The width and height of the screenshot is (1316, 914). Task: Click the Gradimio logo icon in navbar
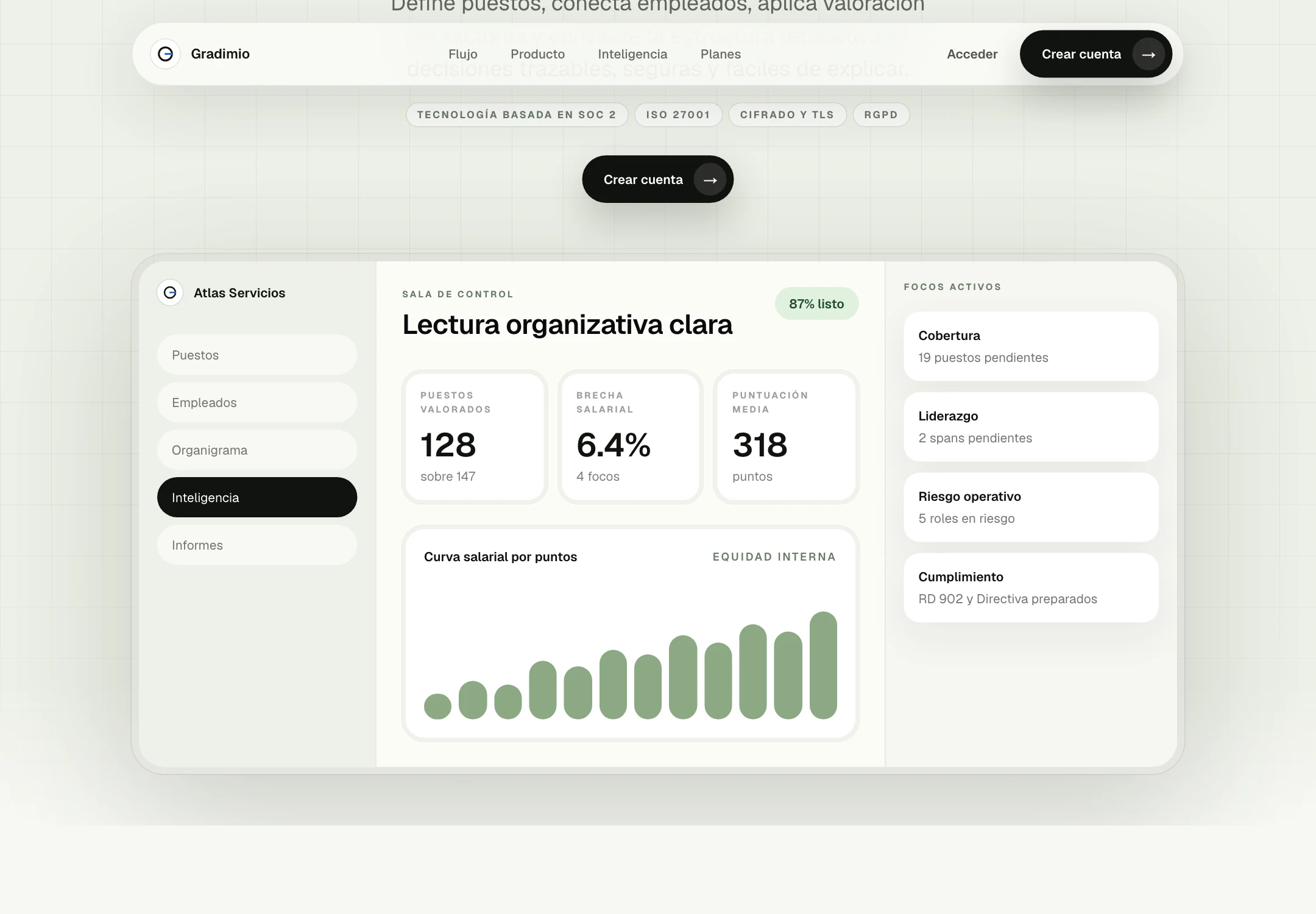tap(165, 54)
